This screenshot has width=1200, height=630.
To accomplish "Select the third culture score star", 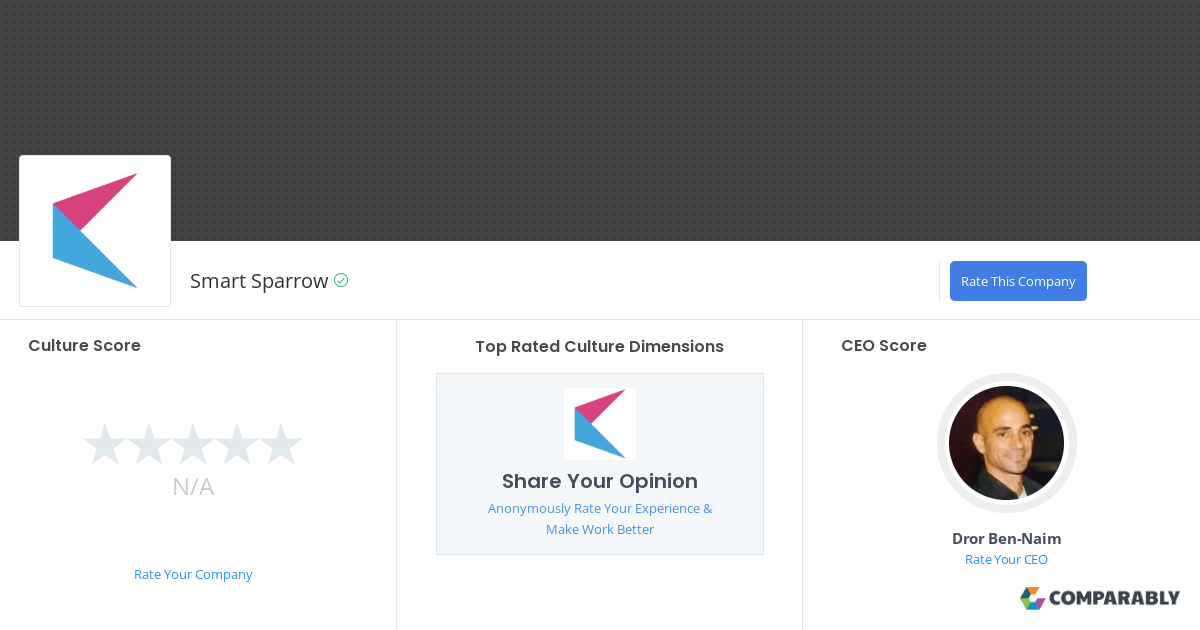I will 193,445.
